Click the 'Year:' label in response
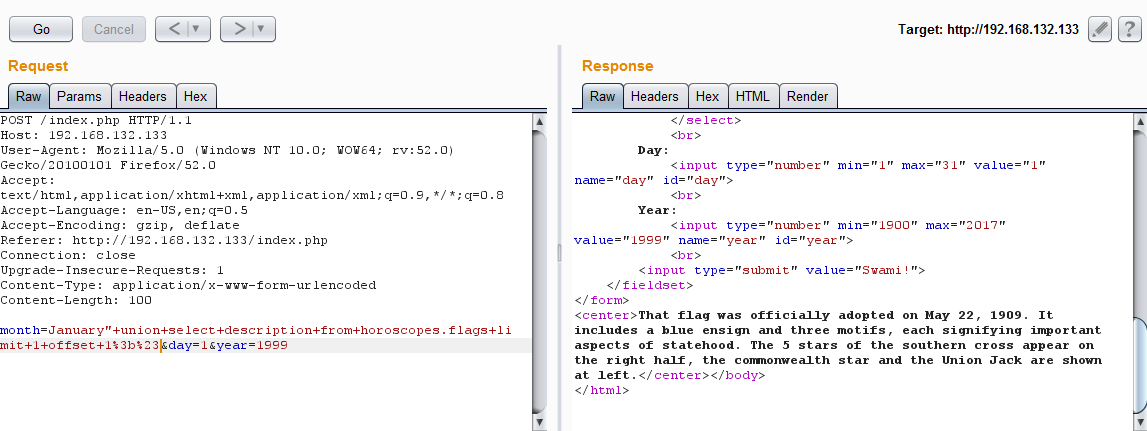 click(657, 210)
